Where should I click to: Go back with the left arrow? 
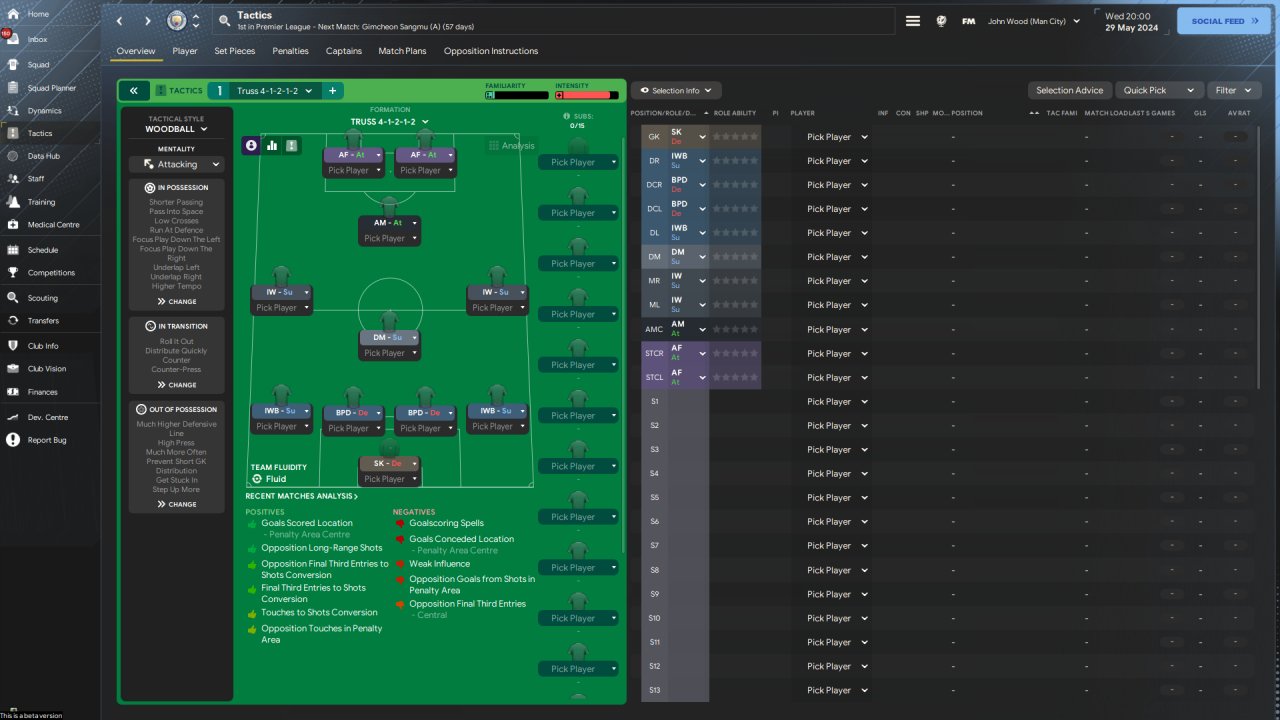pos(120,21)
